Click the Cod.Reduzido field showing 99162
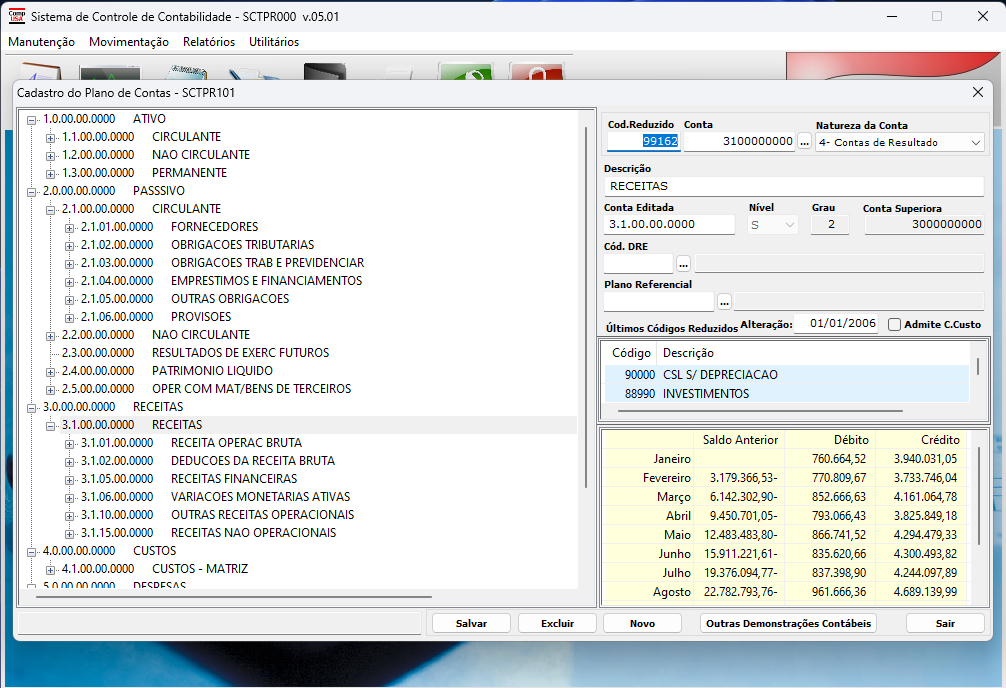The height and width of the screenshot is (688, 1006). pyautogui.click(x=644, y=141)
